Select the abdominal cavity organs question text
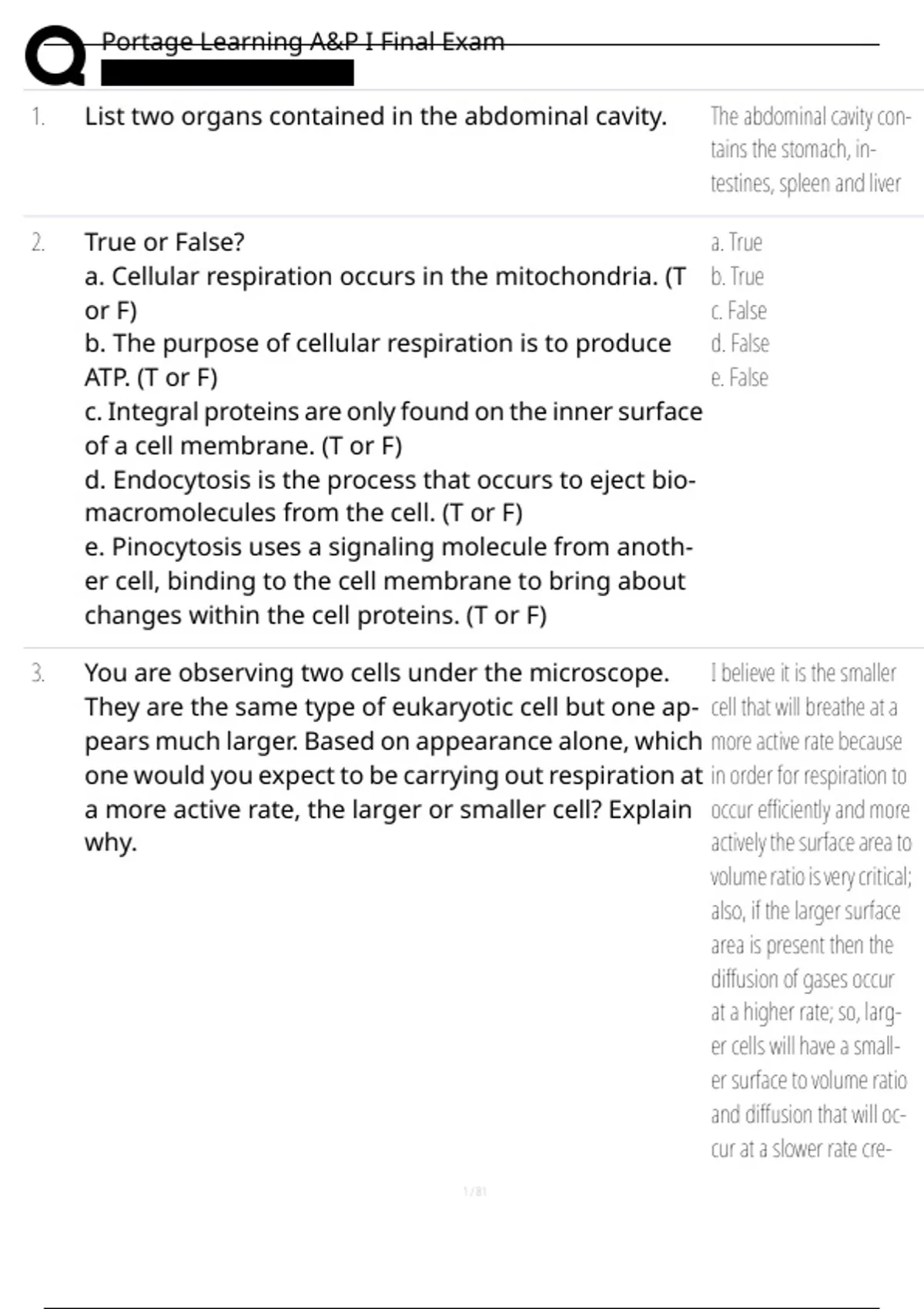 click(376, 116)
